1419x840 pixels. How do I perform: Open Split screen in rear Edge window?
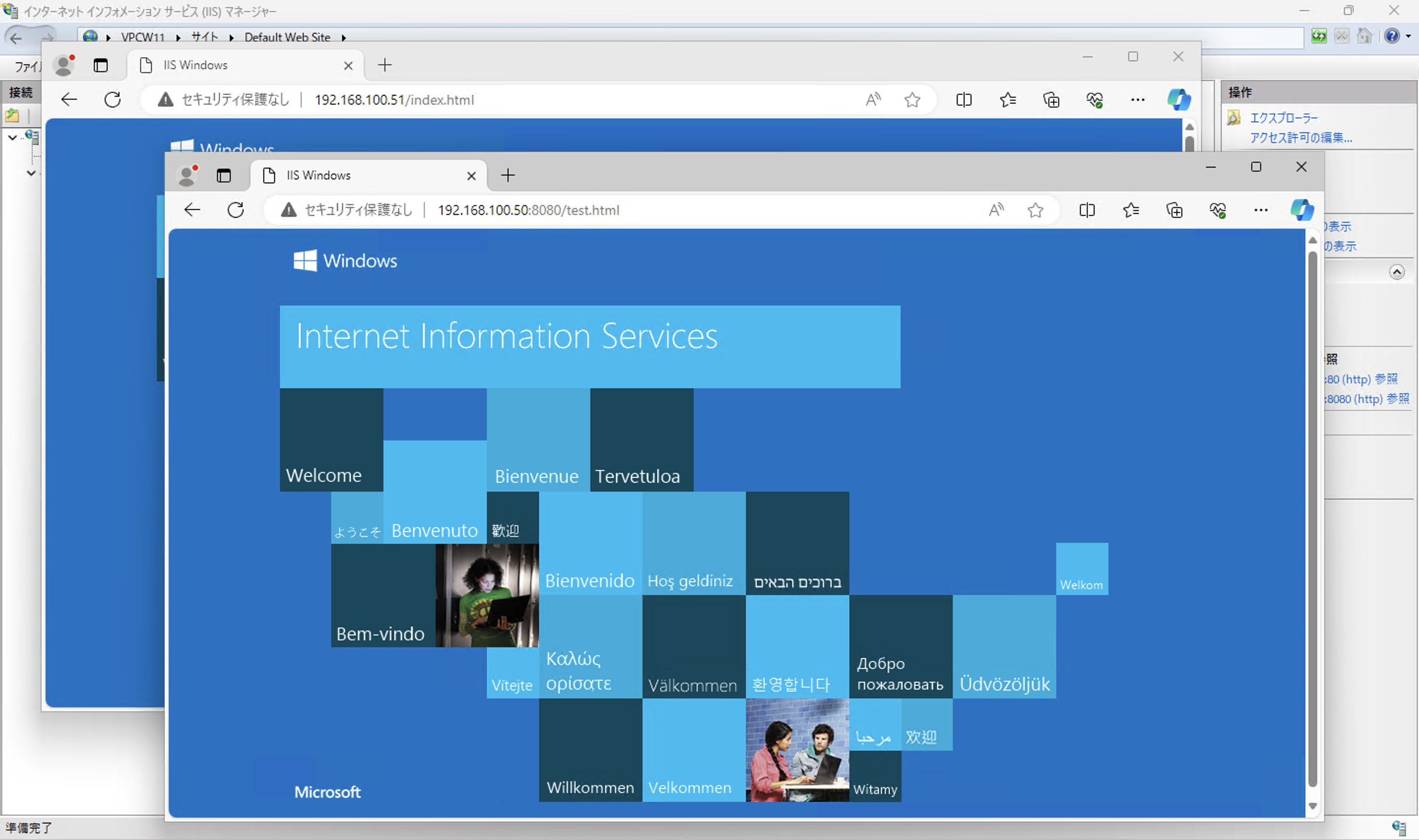pyautogui.click(x=964, y=100)
